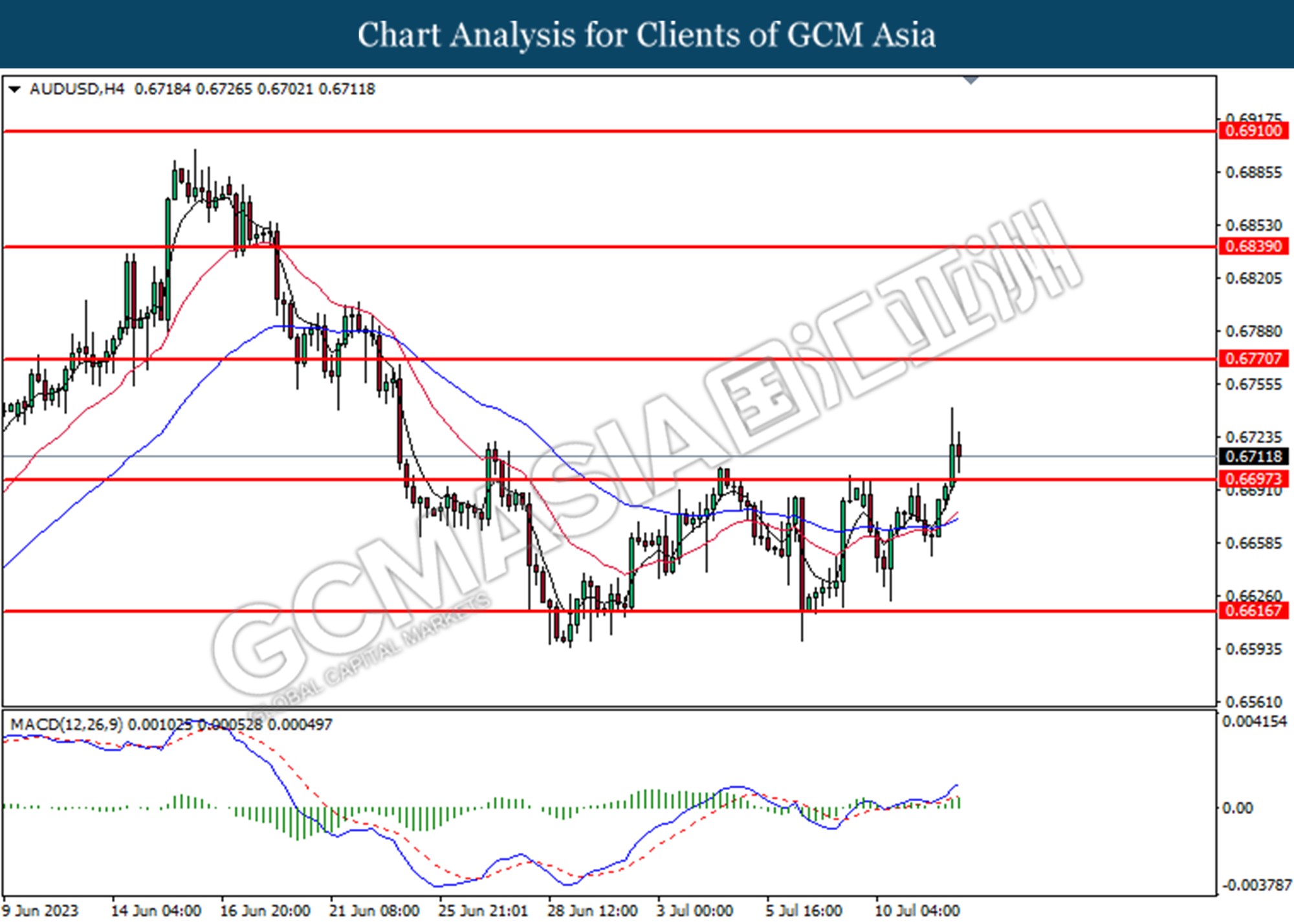The height and width of the screenshot is (924, 1294).
Task: Click the AUDUSD,H4 symbol title
Action: tap(77, 89)
